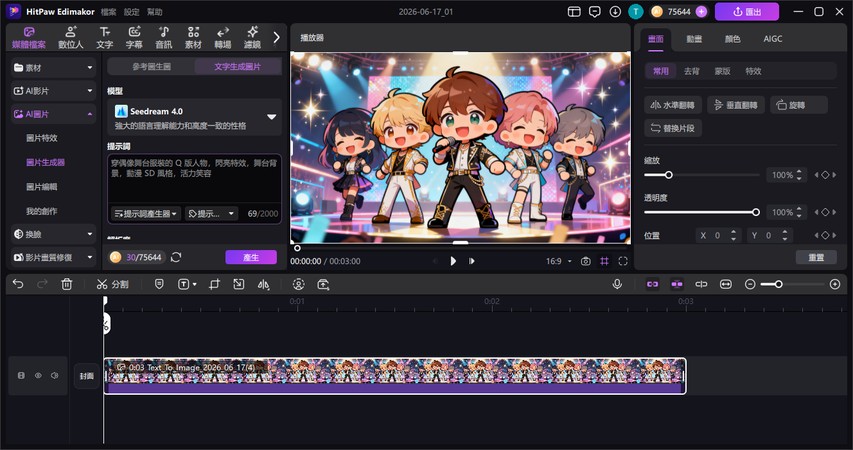Open the layout switch icon in title bar

coord(574,11)
